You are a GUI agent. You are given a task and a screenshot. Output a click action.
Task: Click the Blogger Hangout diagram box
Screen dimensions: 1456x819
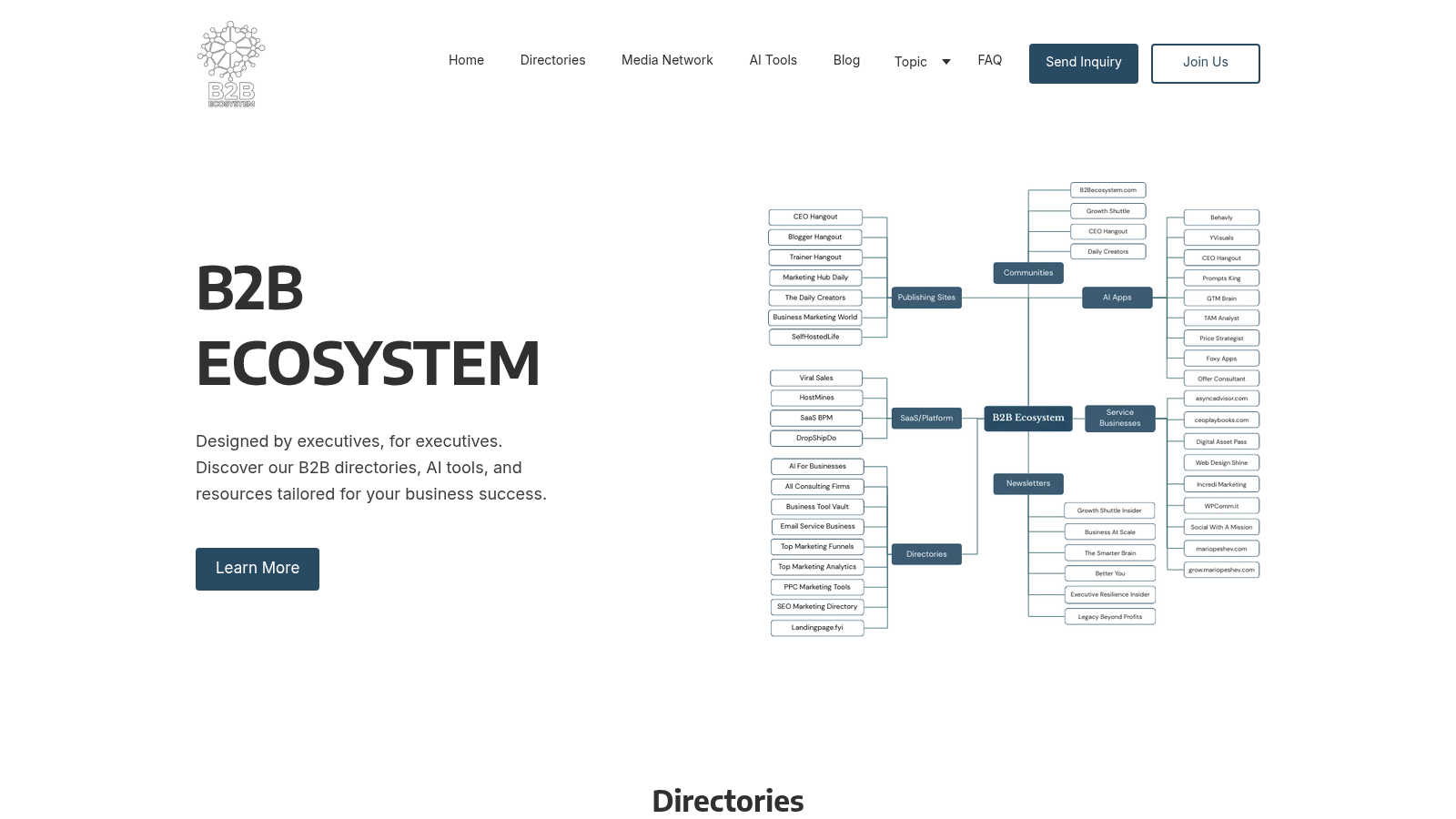815,237
